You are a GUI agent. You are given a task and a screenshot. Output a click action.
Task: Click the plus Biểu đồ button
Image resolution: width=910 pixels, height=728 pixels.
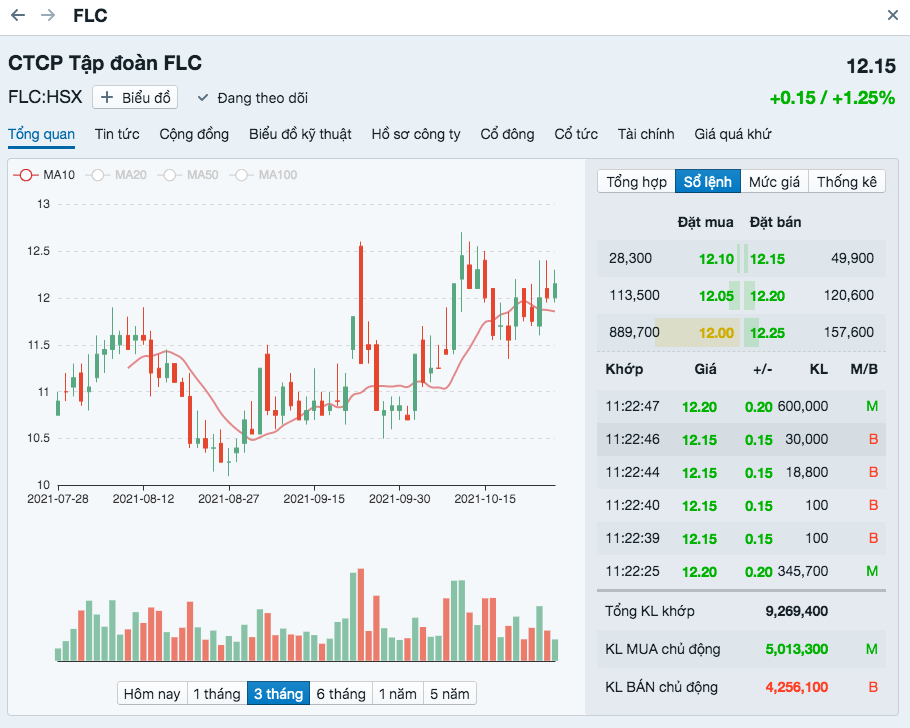click(135, 98)
